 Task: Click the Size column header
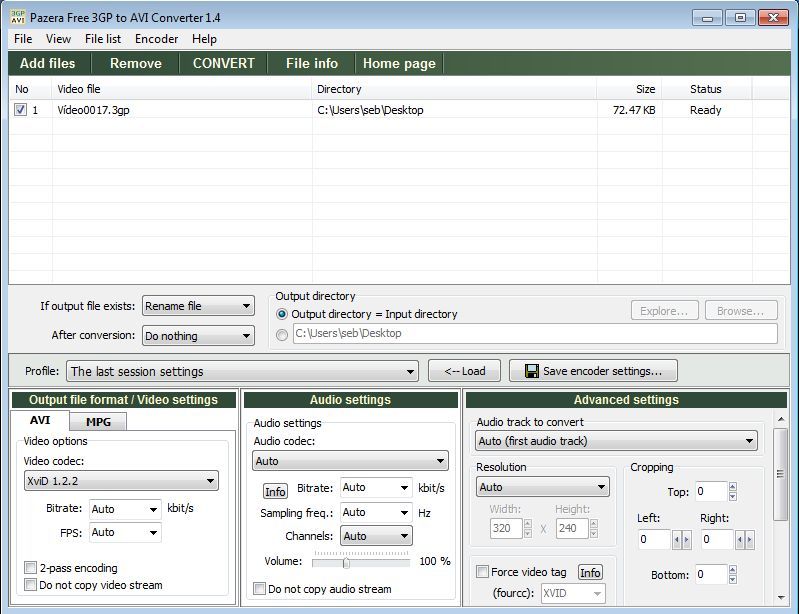click(629, 89)
